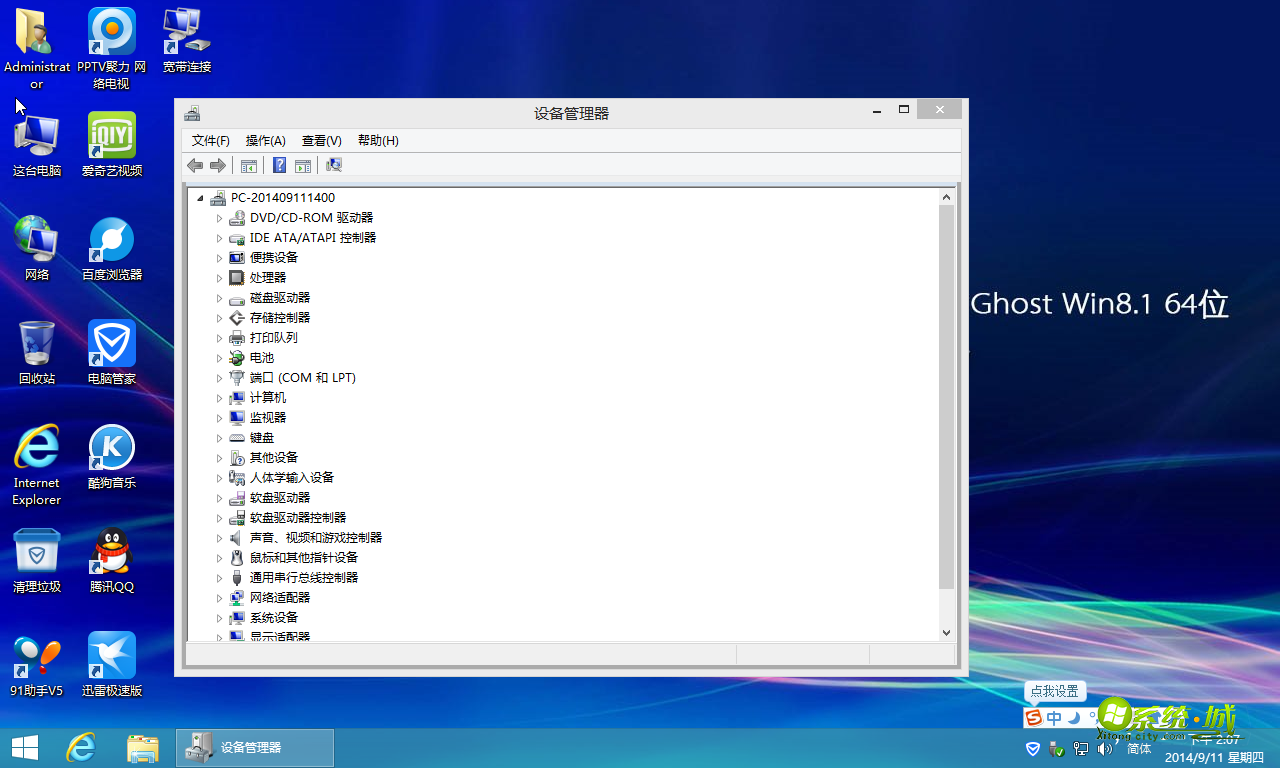Click the forward navigation arrow in Device Manager
This screenshot has width=1280, height=768.
tap(218, 165)
